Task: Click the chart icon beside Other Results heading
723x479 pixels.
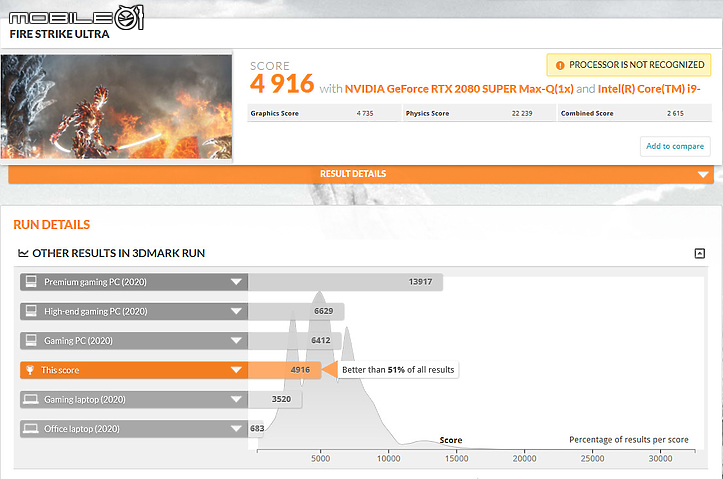Action: 23,253
